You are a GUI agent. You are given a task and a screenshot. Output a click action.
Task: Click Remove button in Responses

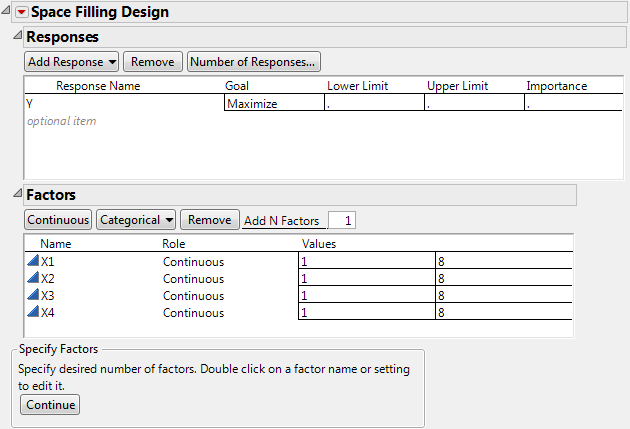[x=152, y=62]
